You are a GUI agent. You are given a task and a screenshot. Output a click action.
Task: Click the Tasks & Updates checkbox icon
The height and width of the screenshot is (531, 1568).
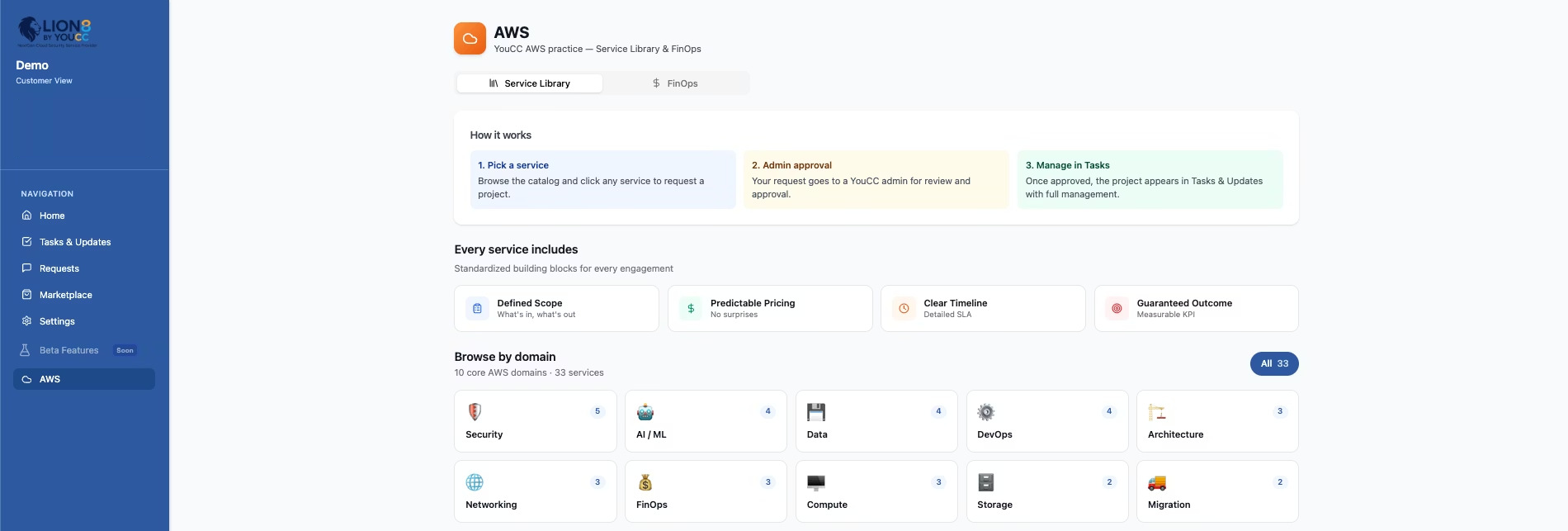pyautogui.click(x=26, y=242)
